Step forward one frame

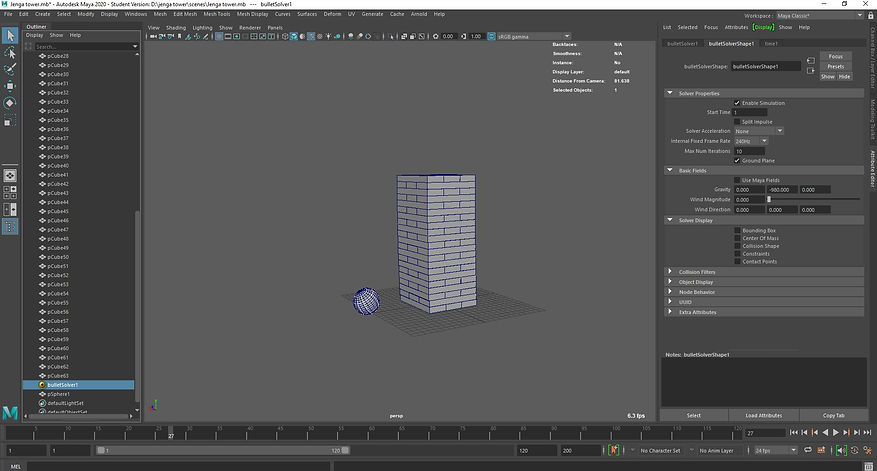[x=856, y=432]
